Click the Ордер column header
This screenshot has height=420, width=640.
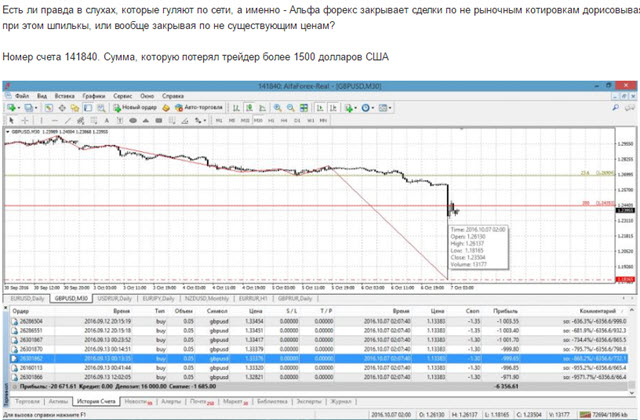click(21, 311)
